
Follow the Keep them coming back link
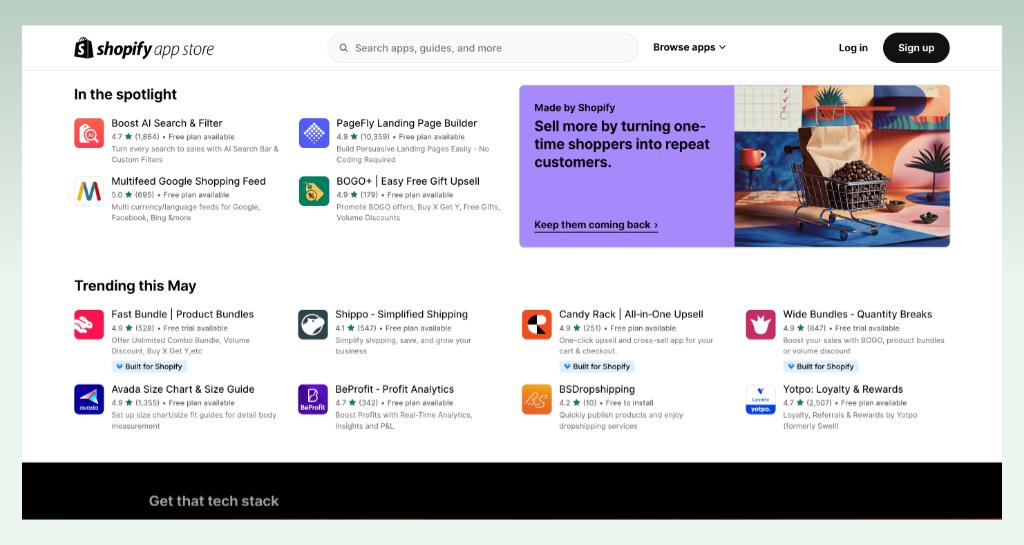coord(596,225)
